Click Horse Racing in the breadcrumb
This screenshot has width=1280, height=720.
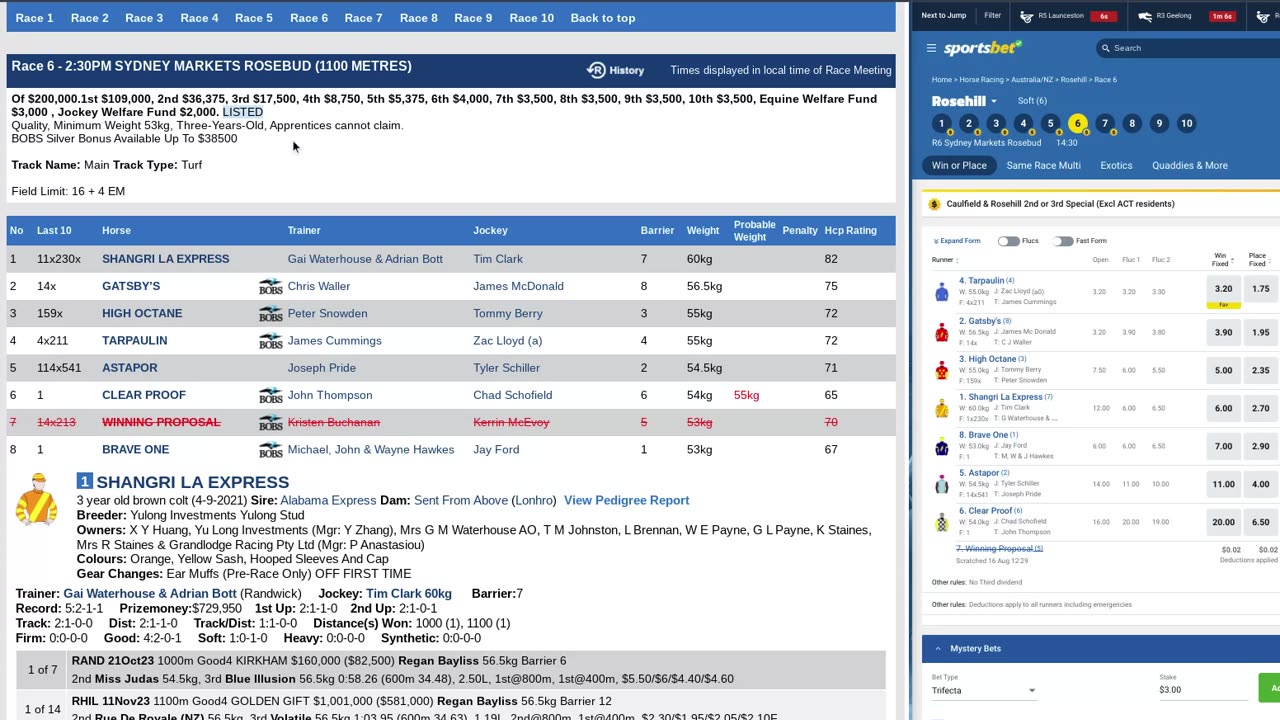tap(981, 80)
